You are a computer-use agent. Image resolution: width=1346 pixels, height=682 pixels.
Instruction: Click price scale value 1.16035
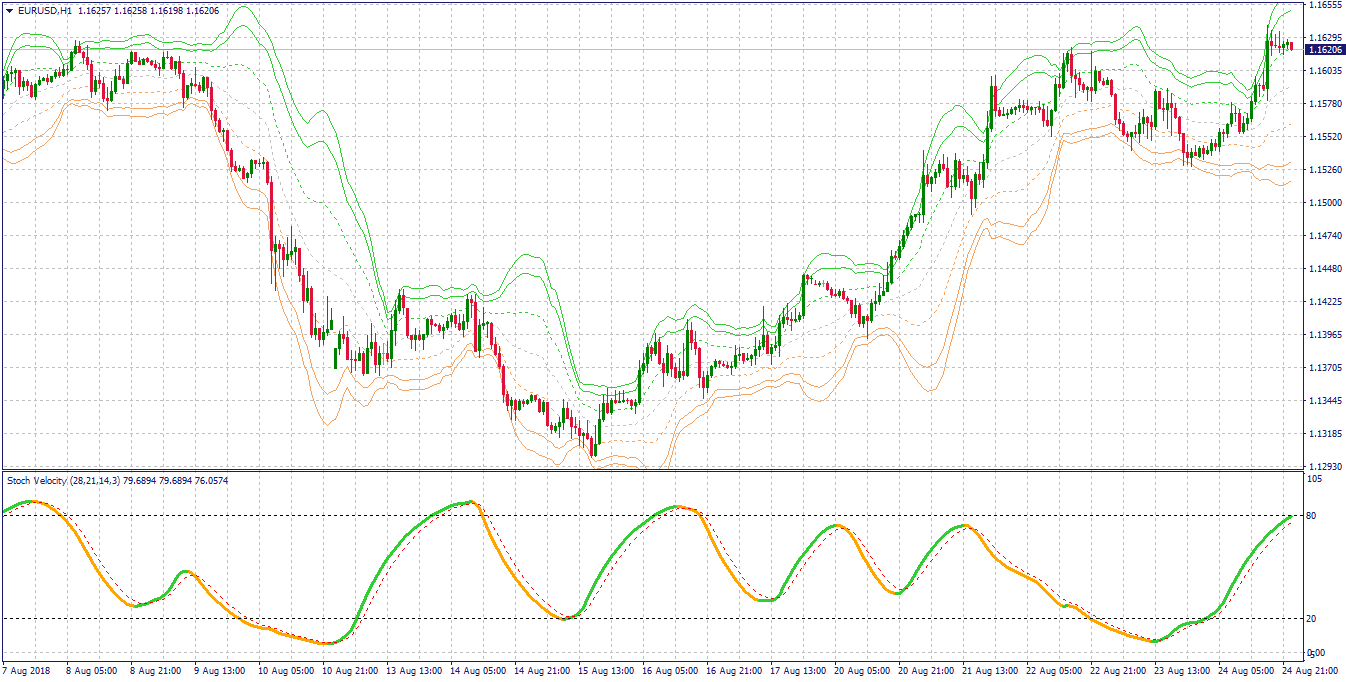tap(1325, 71)
